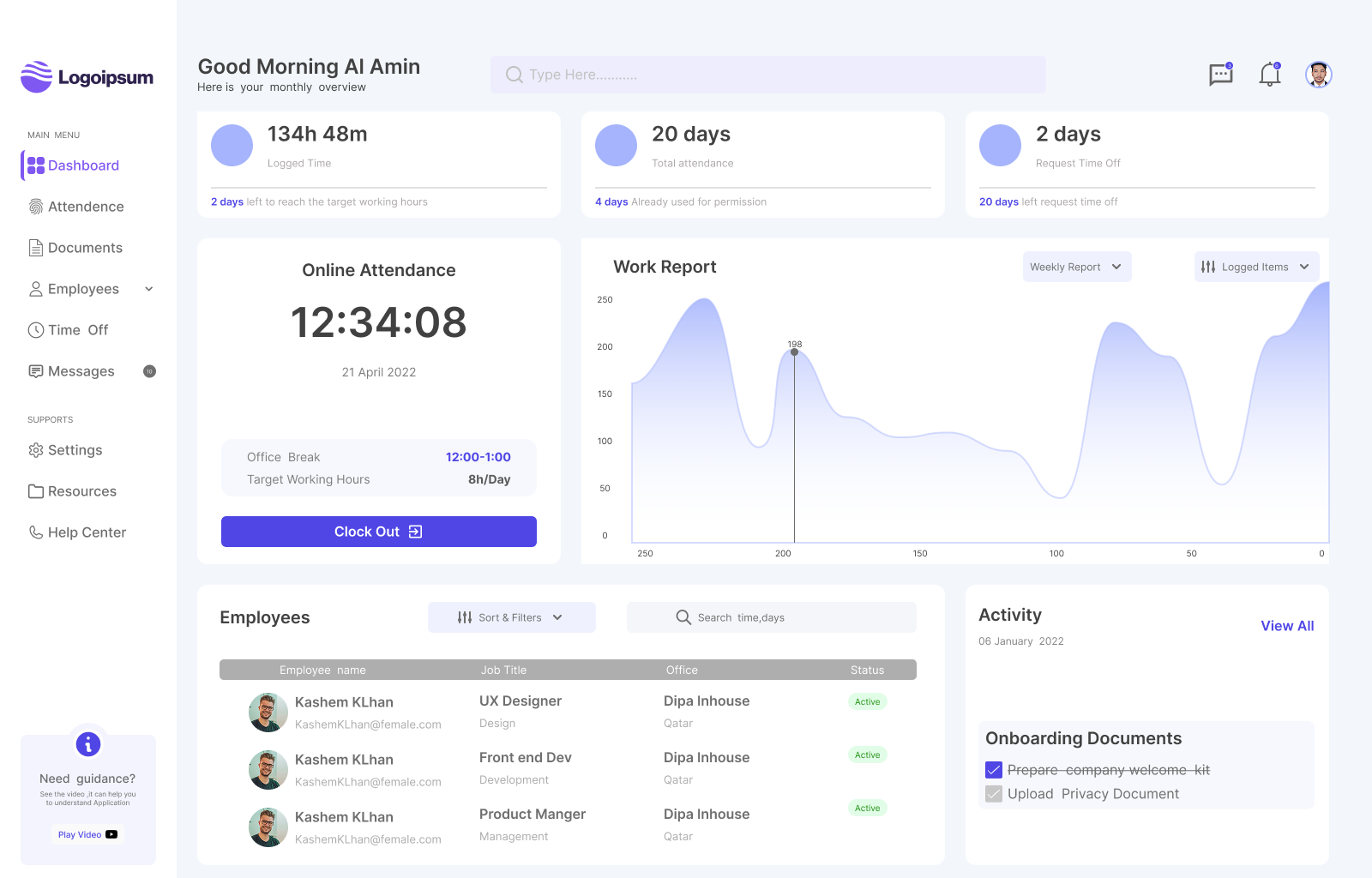This screenshot has height=878, width=1372.
Task: Select the search magnifier in the Employees panel
Action: click(683, 616)
